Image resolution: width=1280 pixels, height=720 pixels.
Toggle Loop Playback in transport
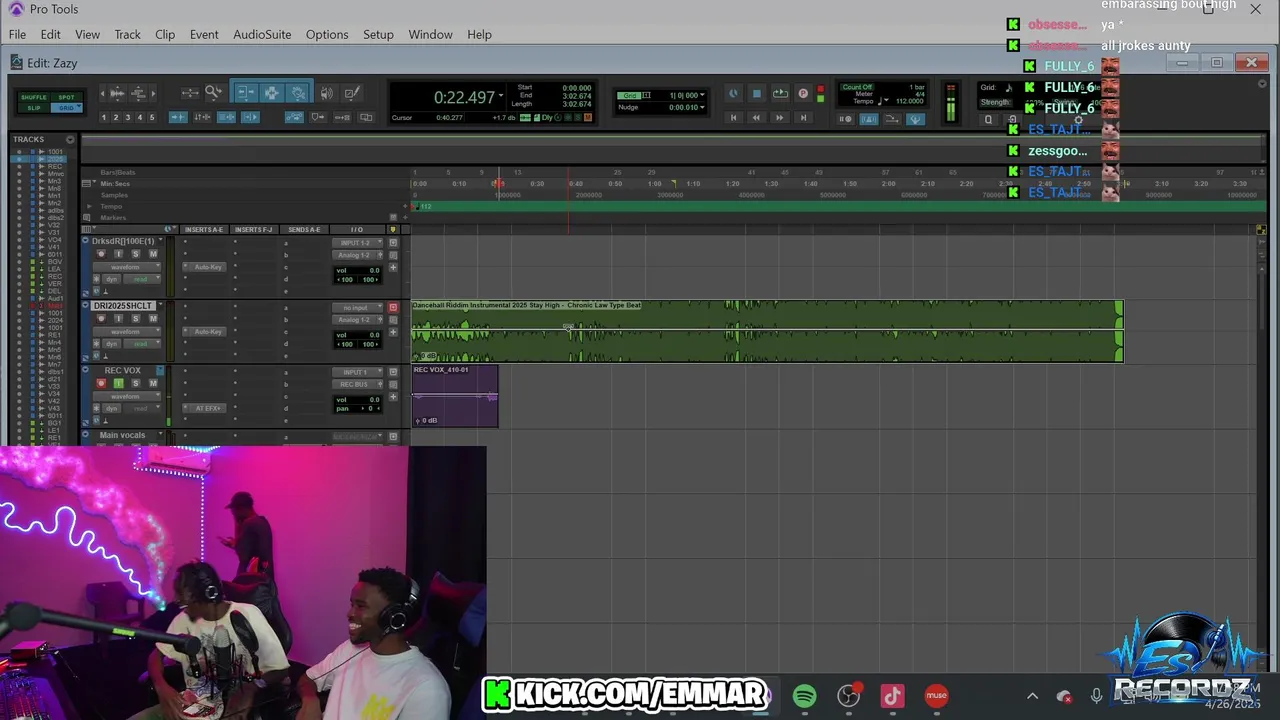tap(780, 93)
